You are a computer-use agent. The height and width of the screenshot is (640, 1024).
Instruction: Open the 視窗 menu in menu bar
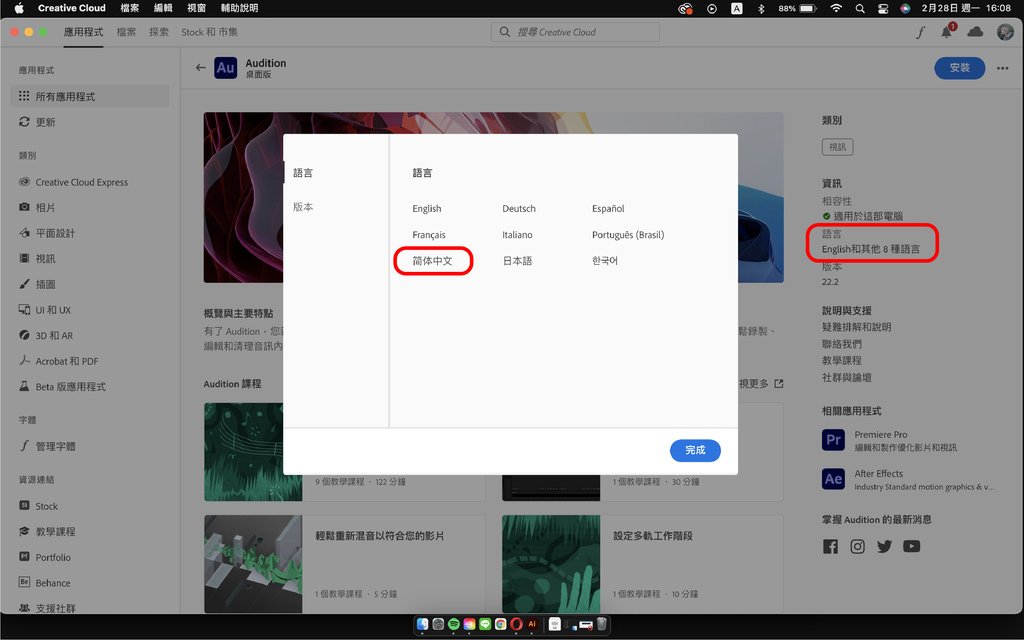pyautogui.click(x=197, y=8)
